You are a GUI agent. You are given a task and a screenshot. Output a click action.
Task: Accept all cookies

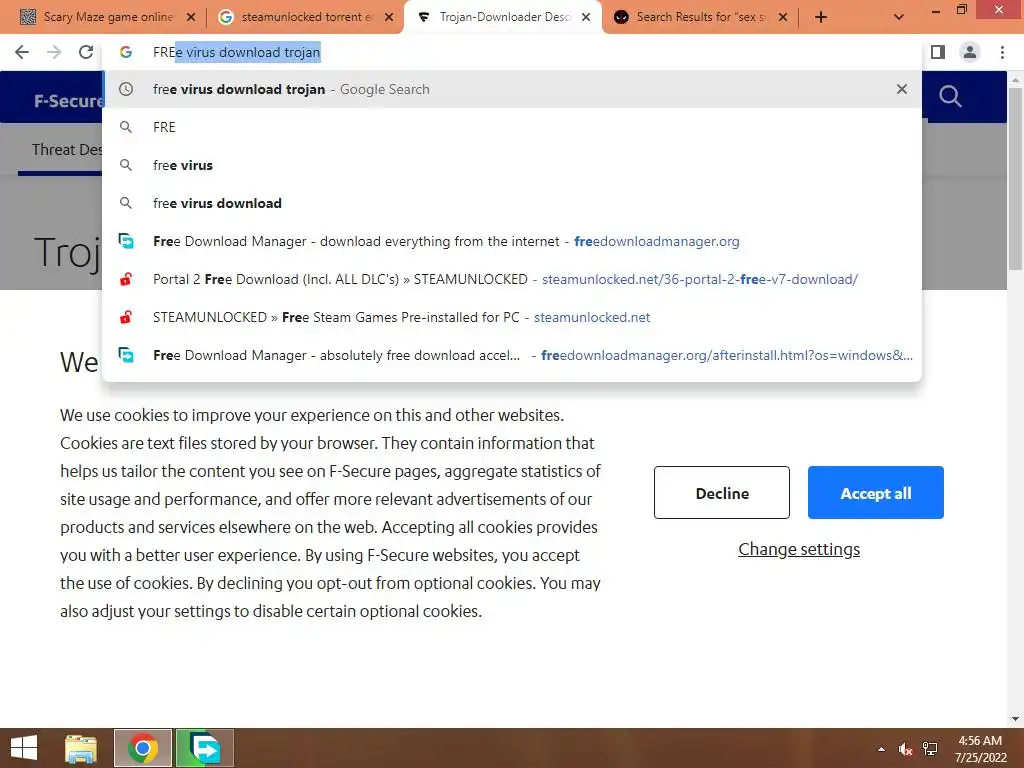[876, 492]
